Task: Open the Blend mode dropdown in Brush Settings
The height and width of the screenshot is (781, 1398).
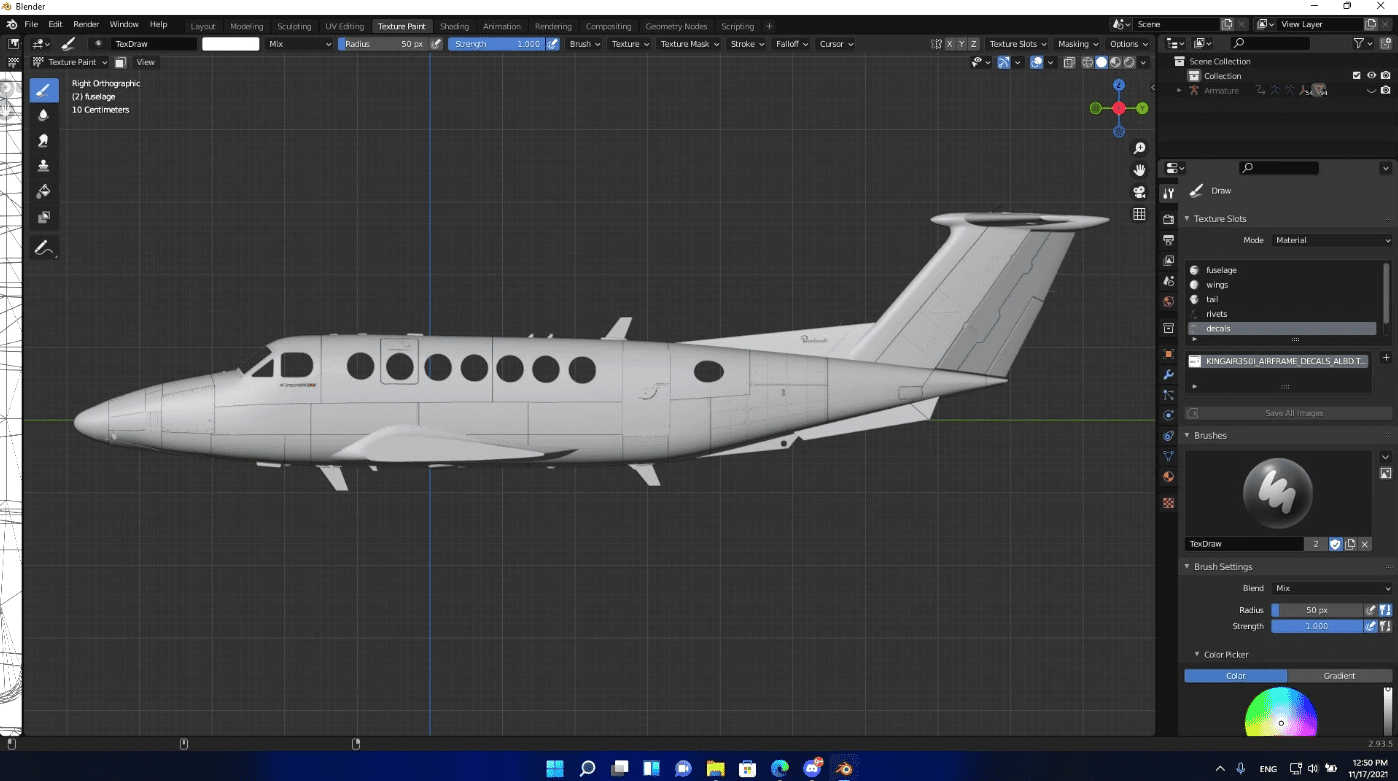Action: tap(1331, 588)
